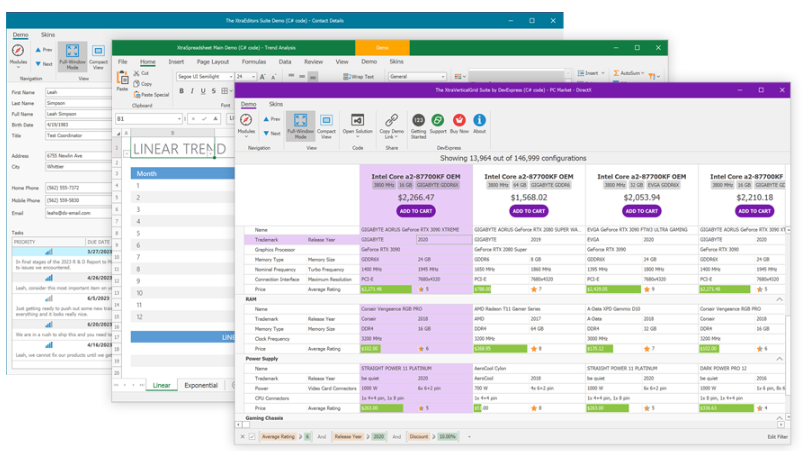Open the font size dropdown showing 24

pos(253,77)
